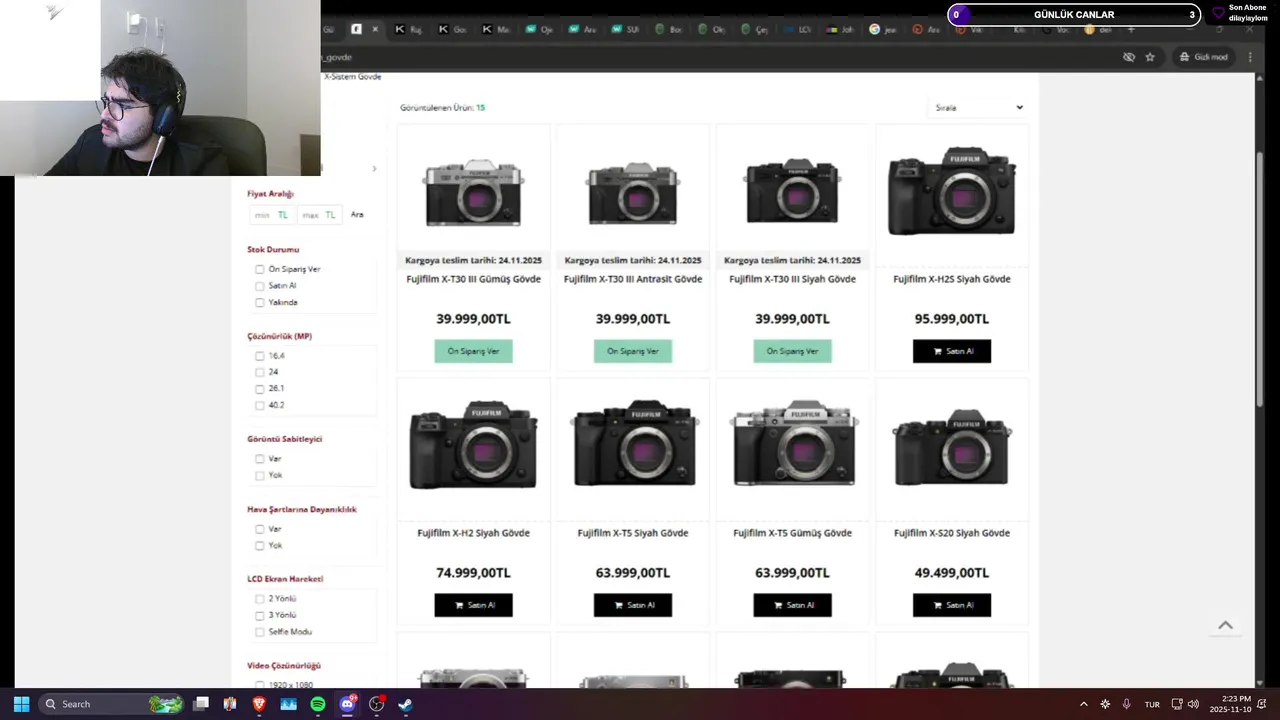
Task: Click the X-H2S camera thumbnail
Action: (952, 190)
